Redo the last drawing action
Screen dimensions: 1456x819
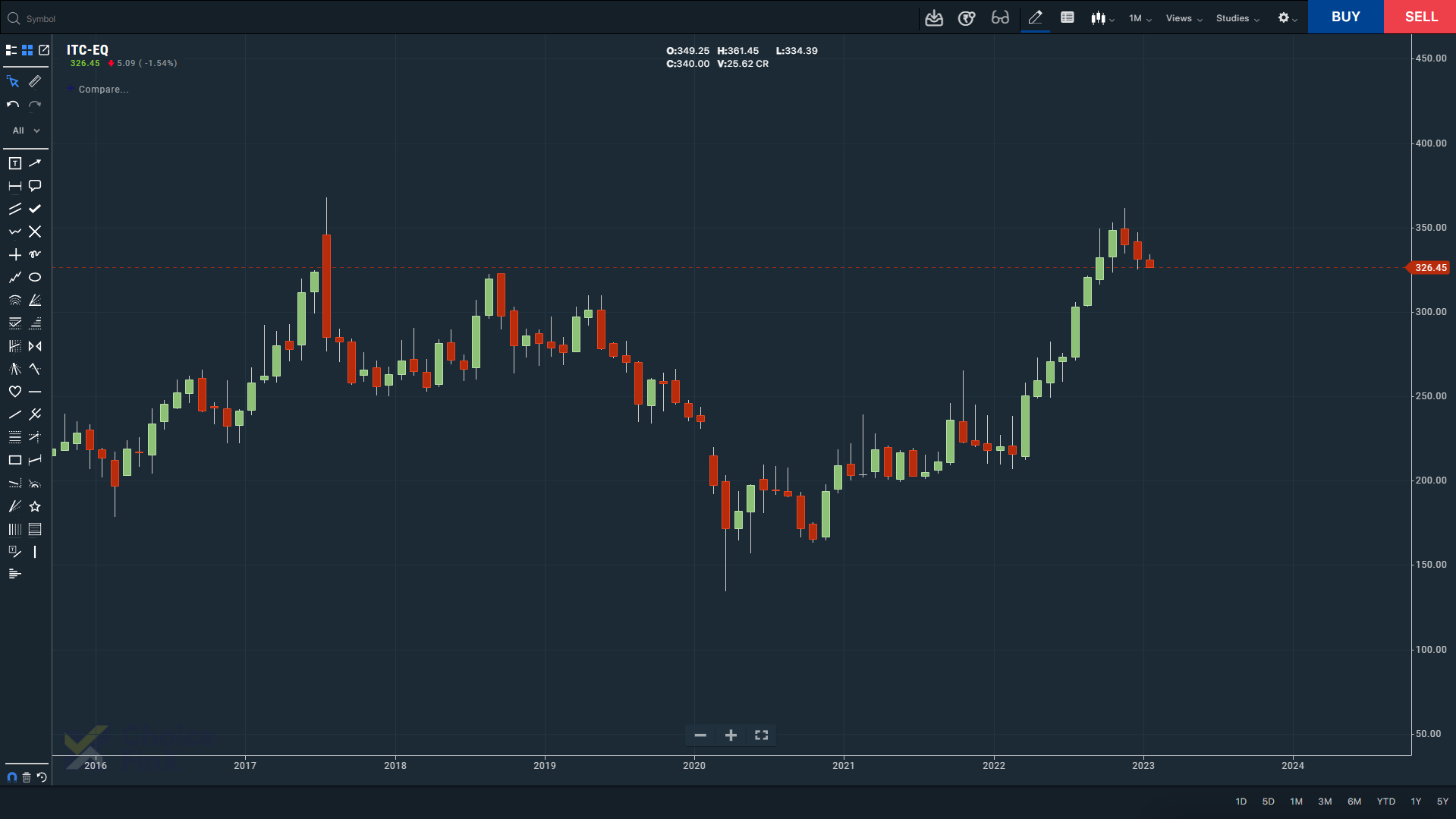click(x=35, y=105)
